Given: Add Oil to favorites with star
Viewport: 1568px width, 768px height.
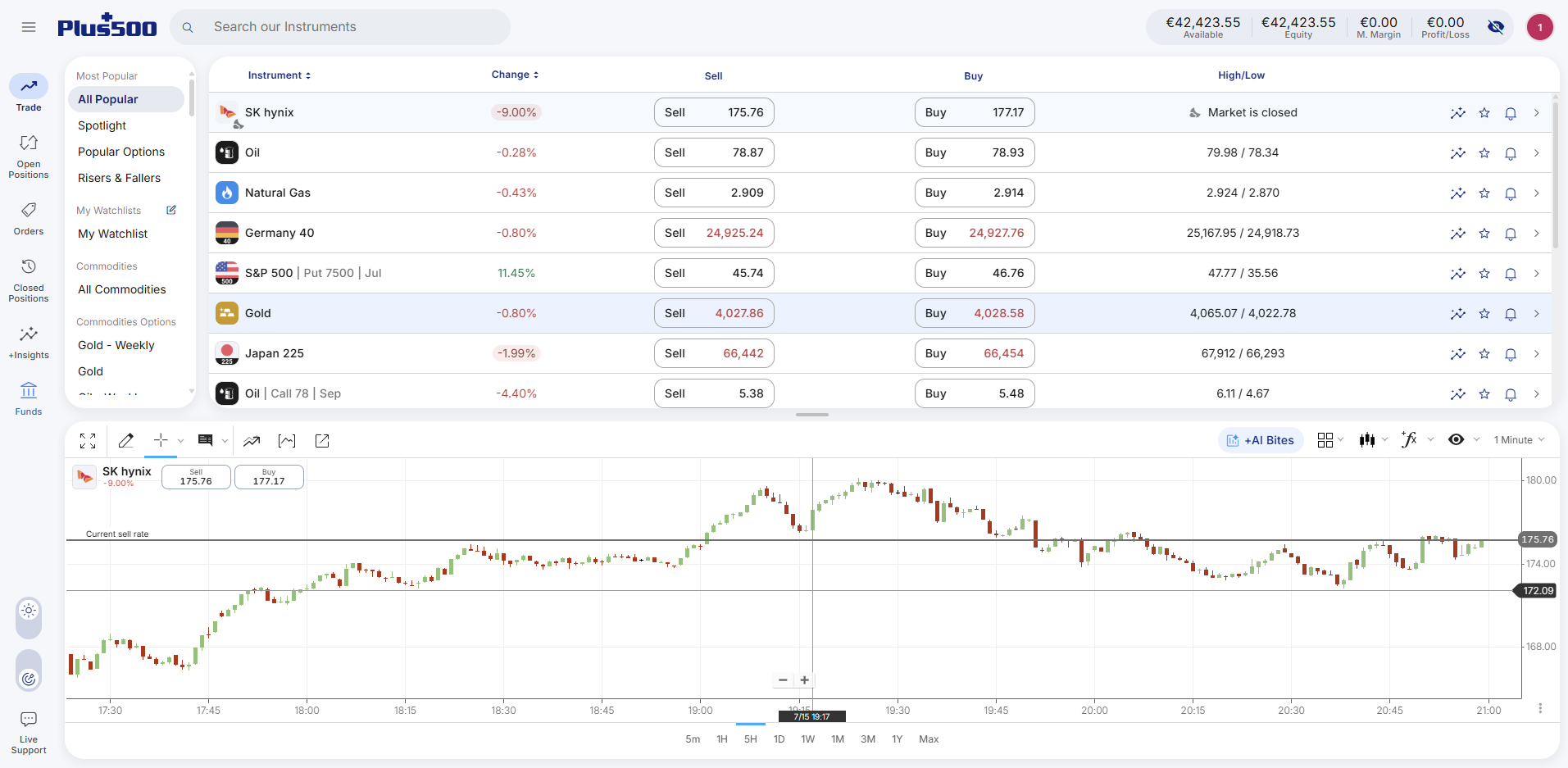Looking at the screenshot, I should 1484,153.
